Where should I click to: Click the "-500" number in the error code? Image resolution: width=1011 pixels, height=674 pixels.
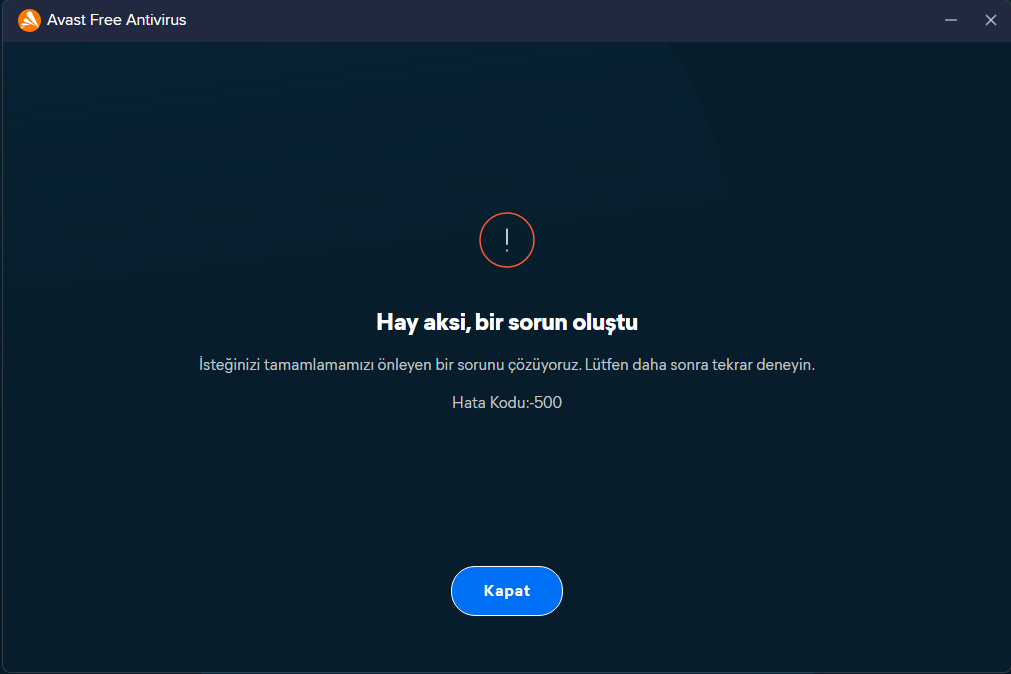coord(546,403)
